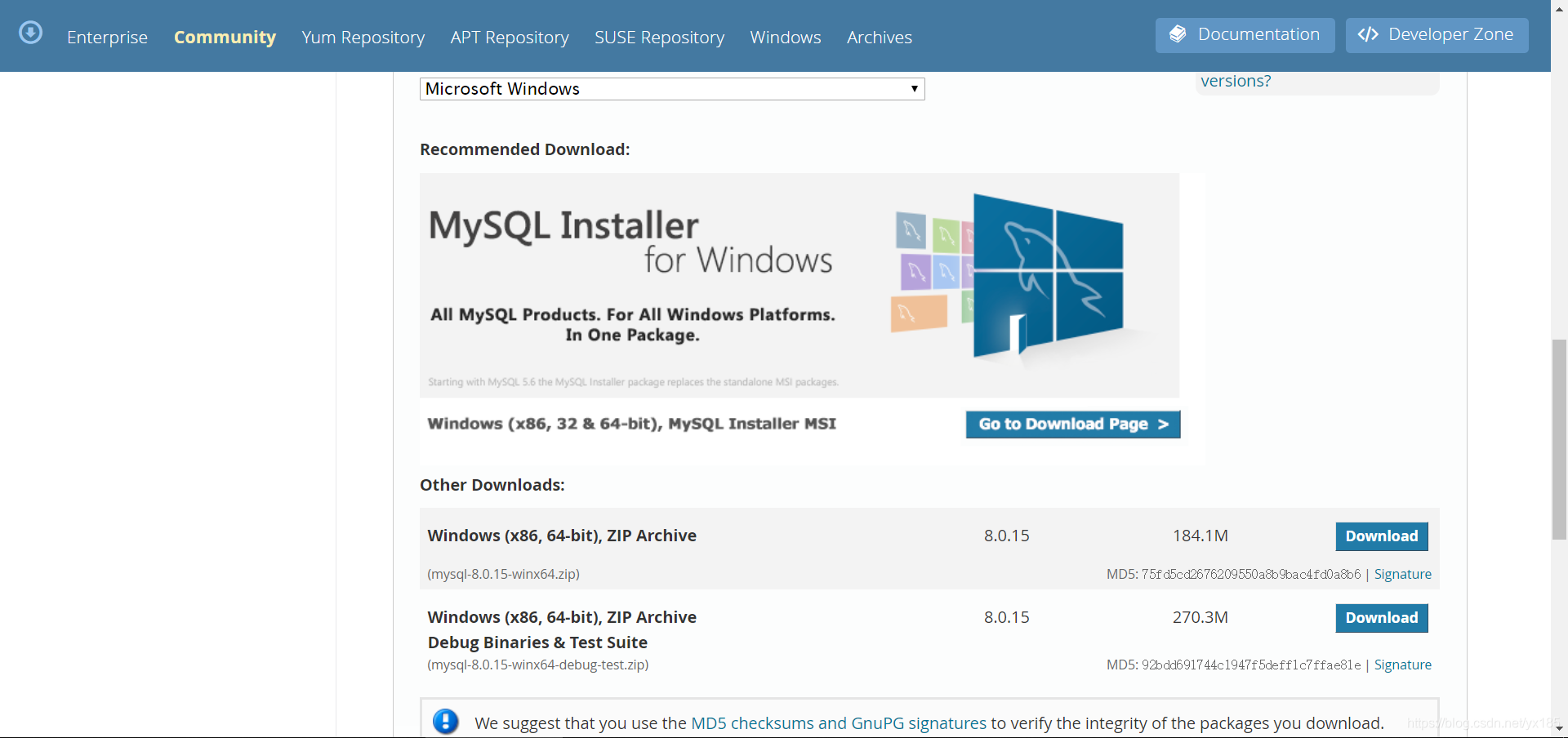Viewport: 1568px width, 738px height.
Task: Click 'Windows (x86, 32 & 64-bit), MySQL Installer MSI' text
Action: (632, 424)
